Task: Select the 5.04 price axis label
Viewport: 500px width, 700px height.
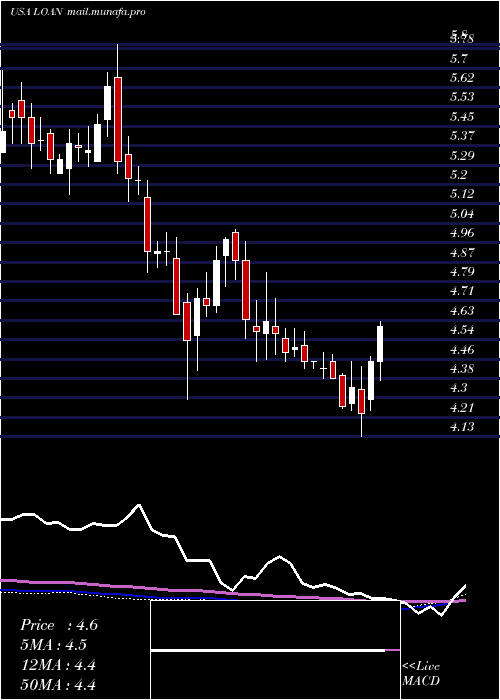Action: (x=462, y=213)
